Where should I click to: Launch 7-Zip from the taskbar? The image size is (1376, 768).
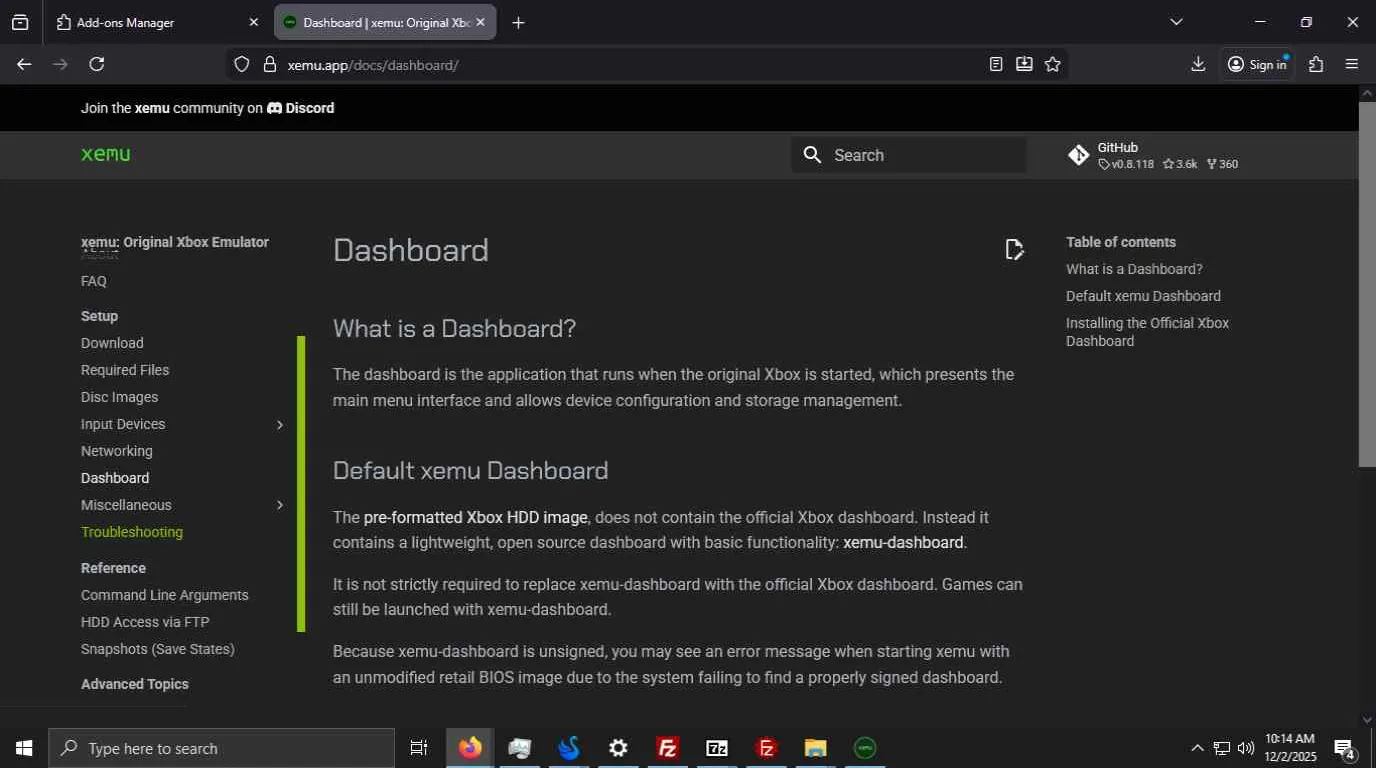pos(717,748)
